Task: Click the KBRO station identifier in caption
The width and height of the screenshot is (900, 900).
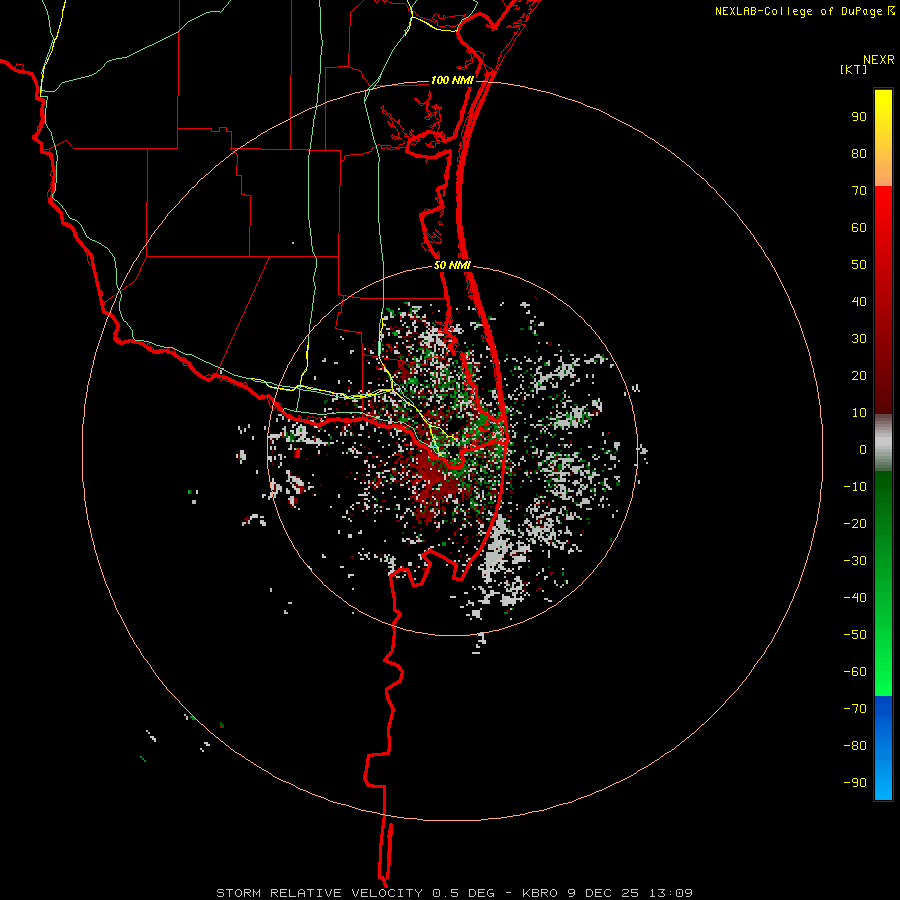Action: [x=540, y=893]
